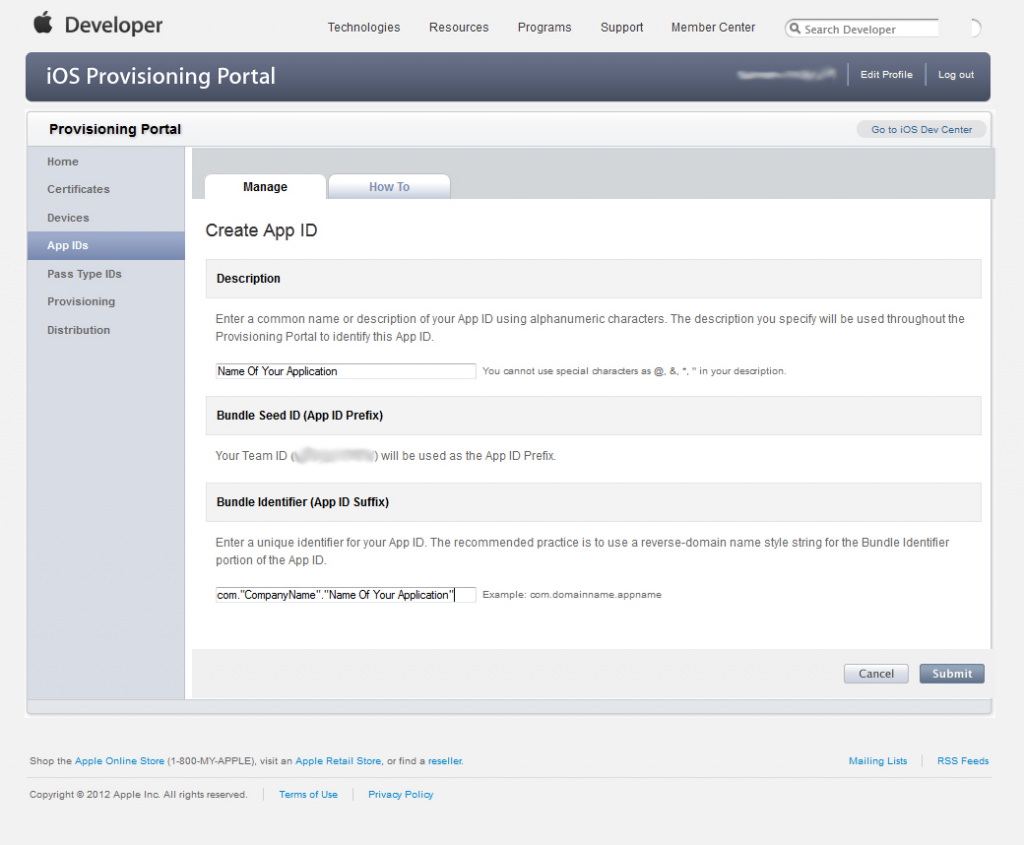Click the Apple logo icon

click(43, 23)
